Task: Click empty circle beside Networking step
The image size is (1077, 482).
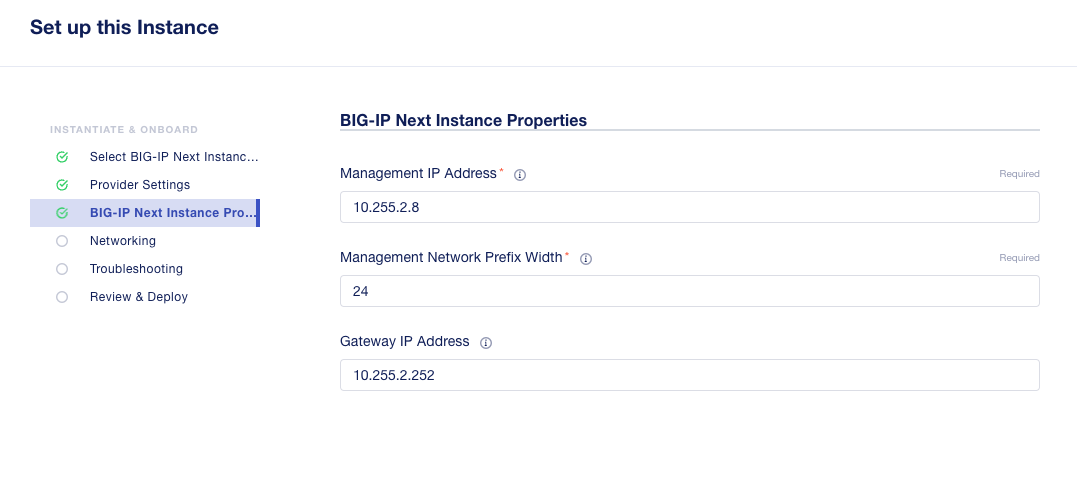Action: click(62, 241)
